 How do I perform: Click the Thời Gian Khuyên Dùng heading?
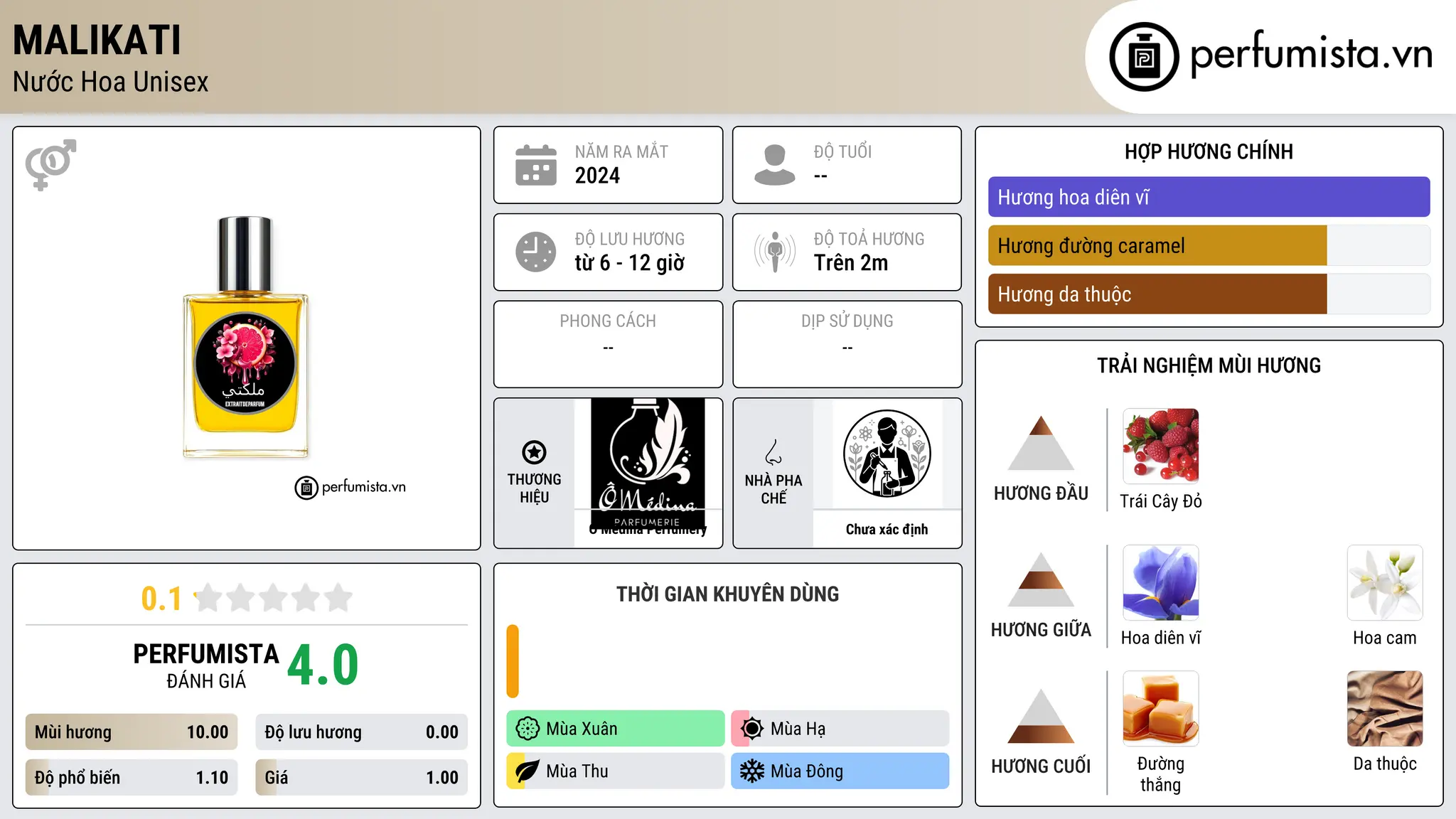[x=727, y=594]
